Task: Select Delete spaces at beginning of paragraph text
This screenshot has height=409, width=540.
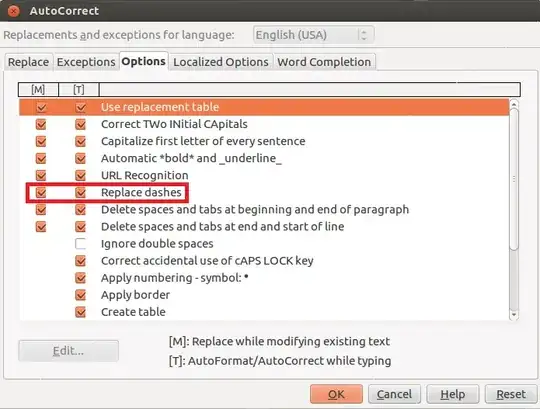Action: [x=255, y=209]
